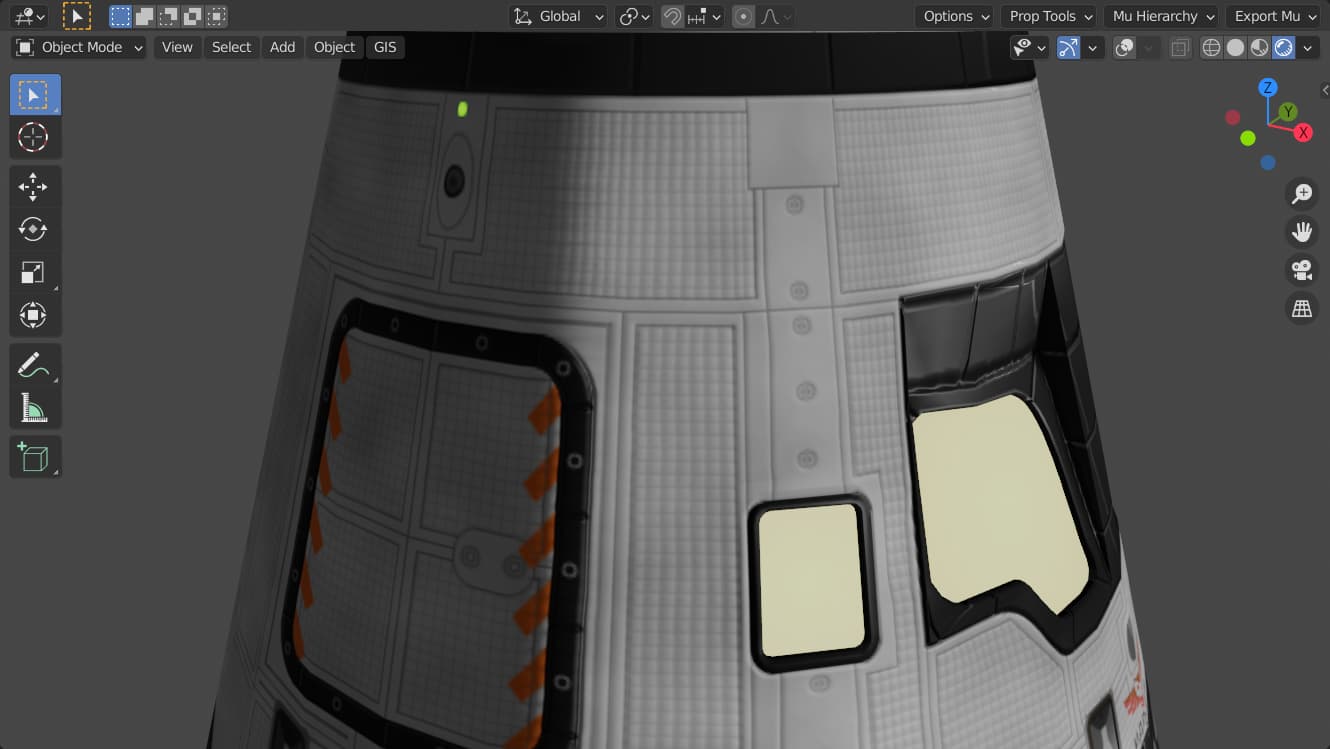This screenshot has height=749, width=1330.
Task: Toggle viewport gizmos display
Action: (x=1068, y=47)
